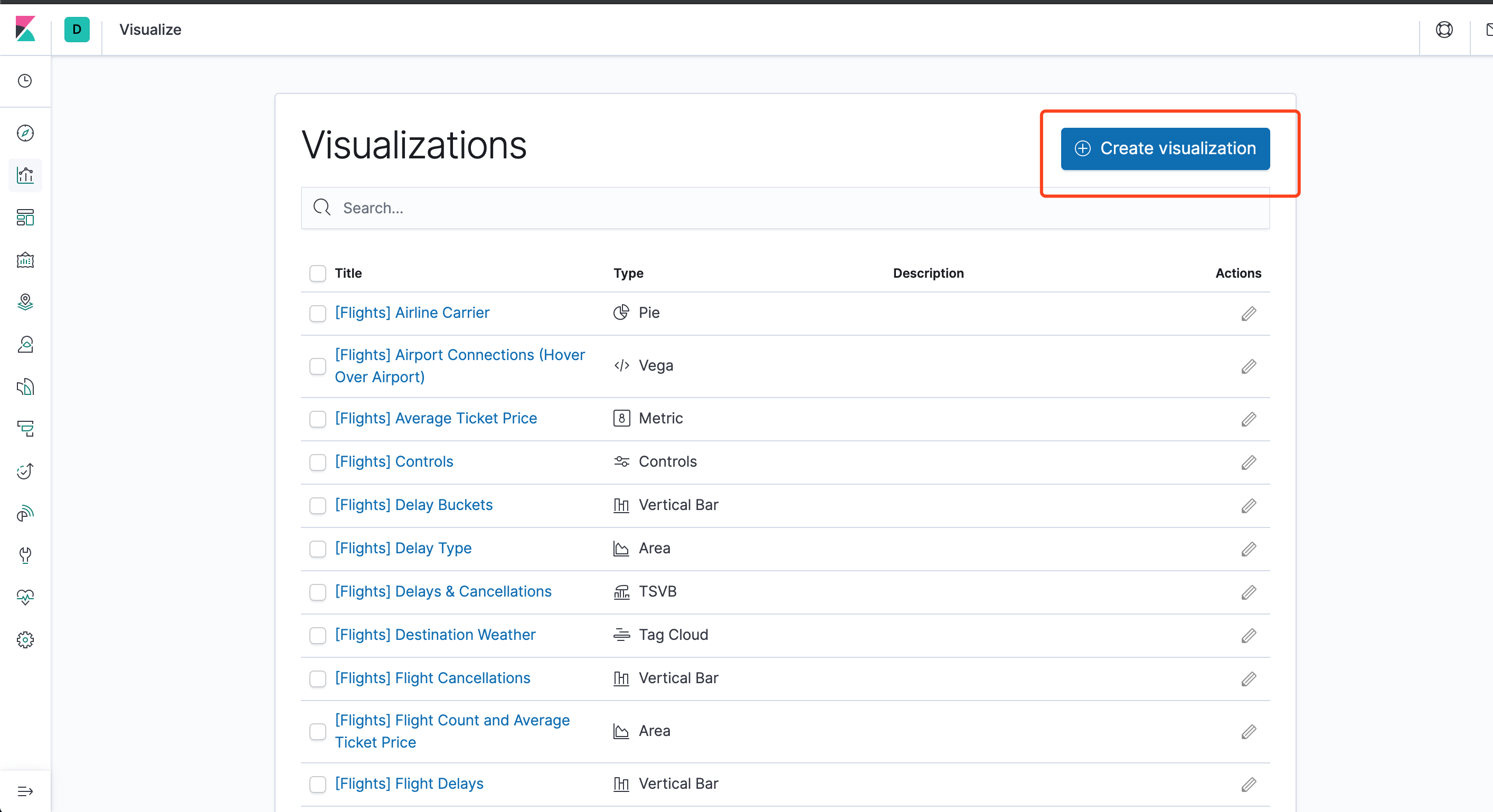This screenshot has width=1493, height=812.
Task: Tick the [Flights] Delay Type checkbox
Action: 318,549
